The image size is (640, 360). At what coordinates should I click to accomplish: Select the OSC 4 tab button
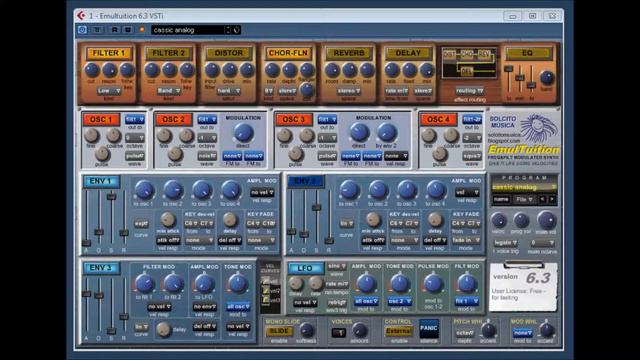point(439,120)
